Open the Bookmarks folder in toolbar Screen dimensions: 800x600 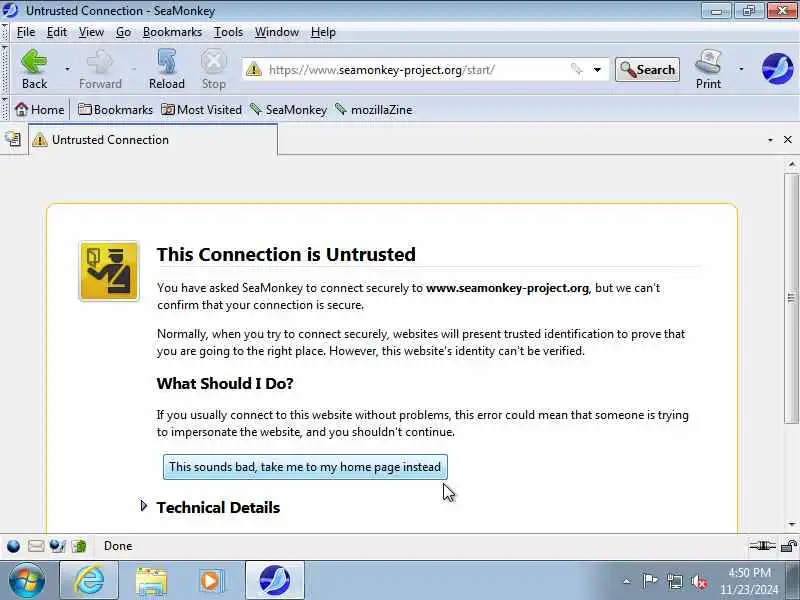(x=115, y=110)
